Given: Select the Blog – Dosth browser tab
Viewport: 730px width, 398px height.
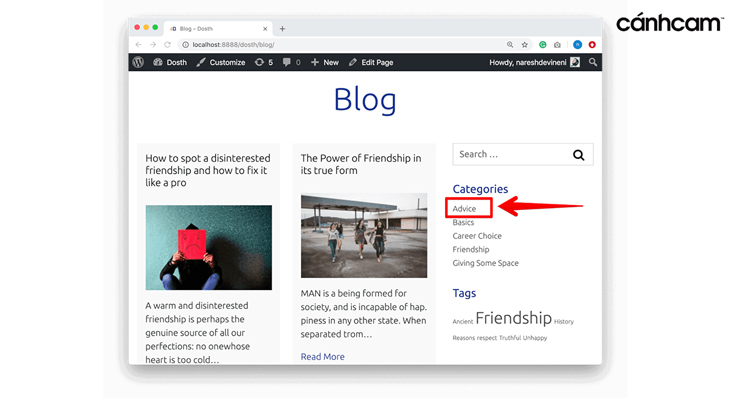Looking at the screenshot, I should pyautogui.click(x=218, y=29).
